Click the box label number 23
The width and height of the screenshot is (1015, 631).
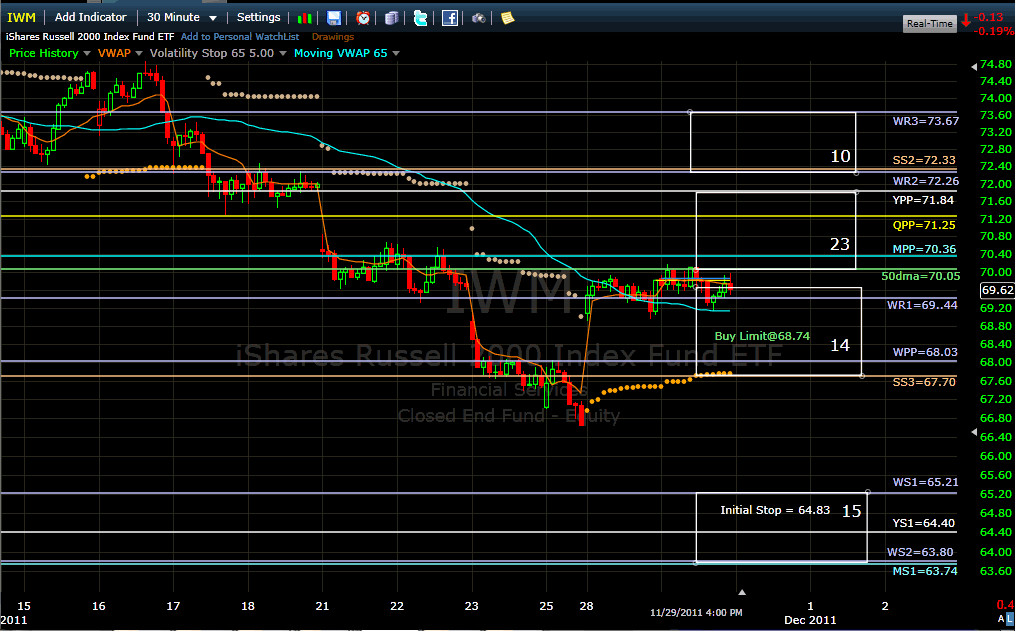(840, 244)
